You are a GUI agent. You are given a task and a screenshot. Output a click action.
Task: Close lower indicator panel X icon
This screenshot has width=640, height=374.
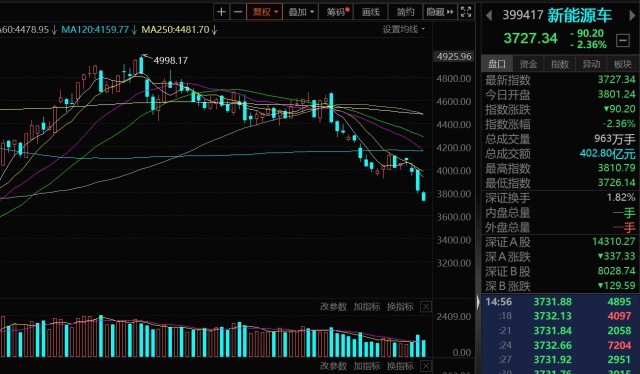(426, 365)
